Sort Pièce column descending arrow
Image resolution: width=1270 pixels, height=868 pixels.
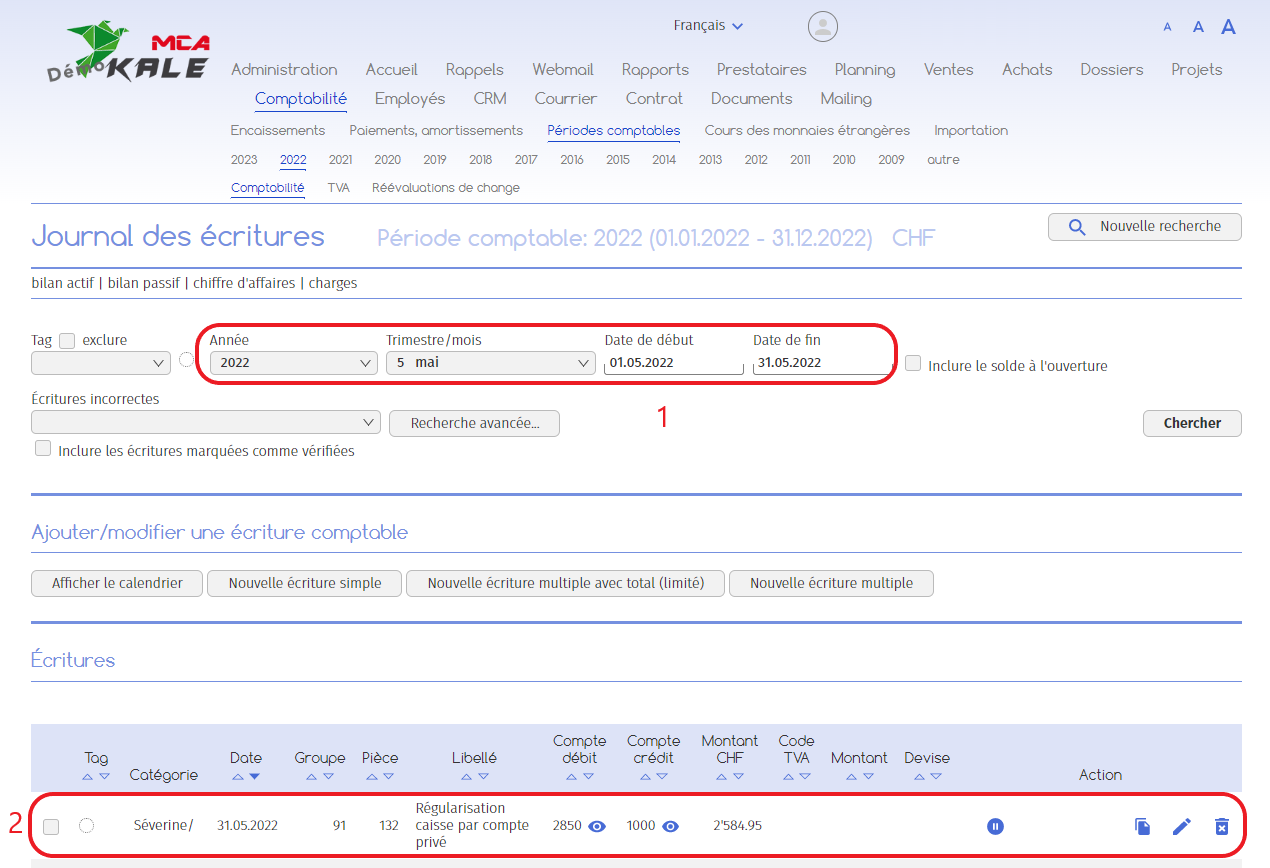click(x=389, y=776)
